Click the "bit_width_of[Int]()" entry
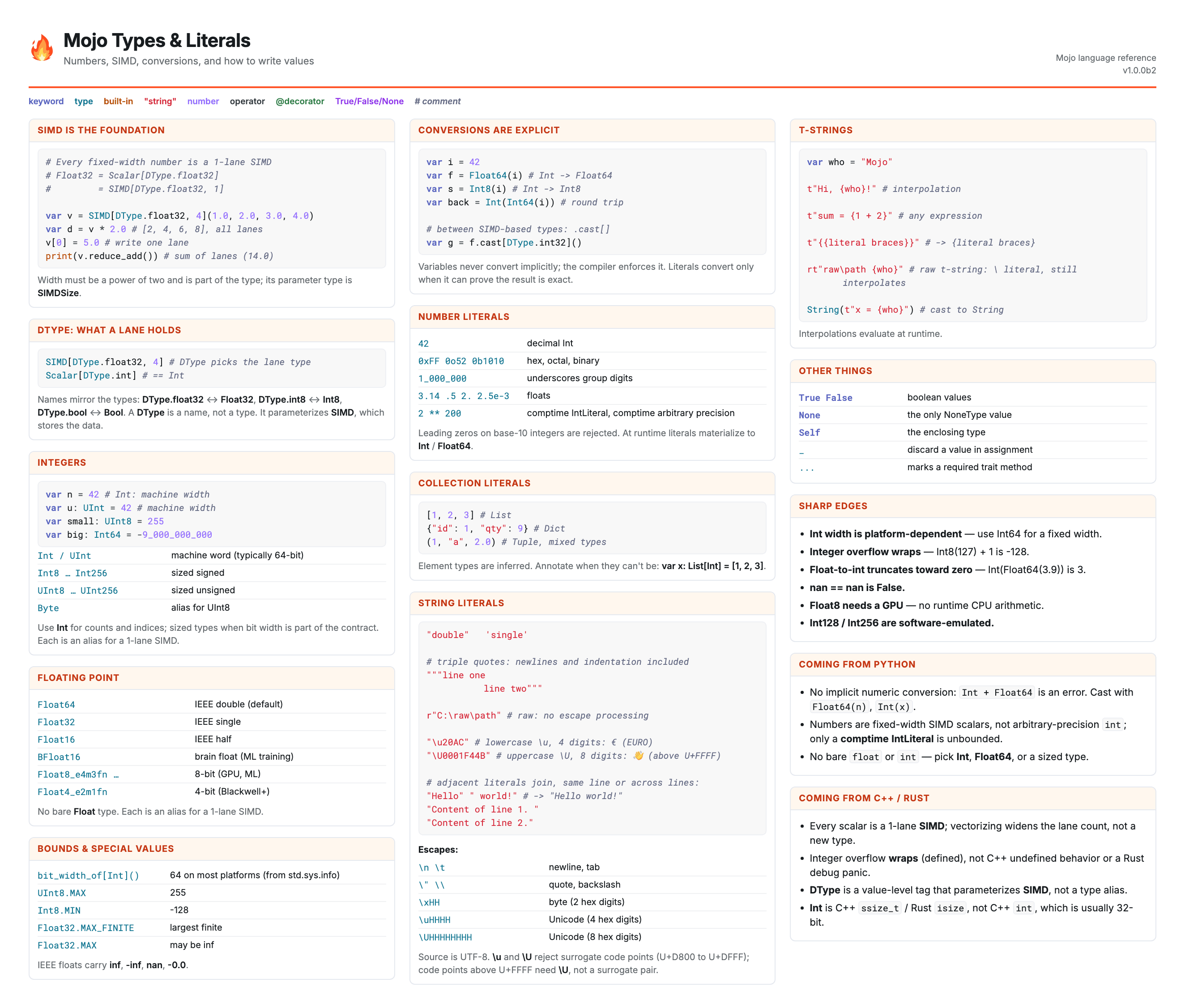The image size is (1185, 1008). click(89, 876)
